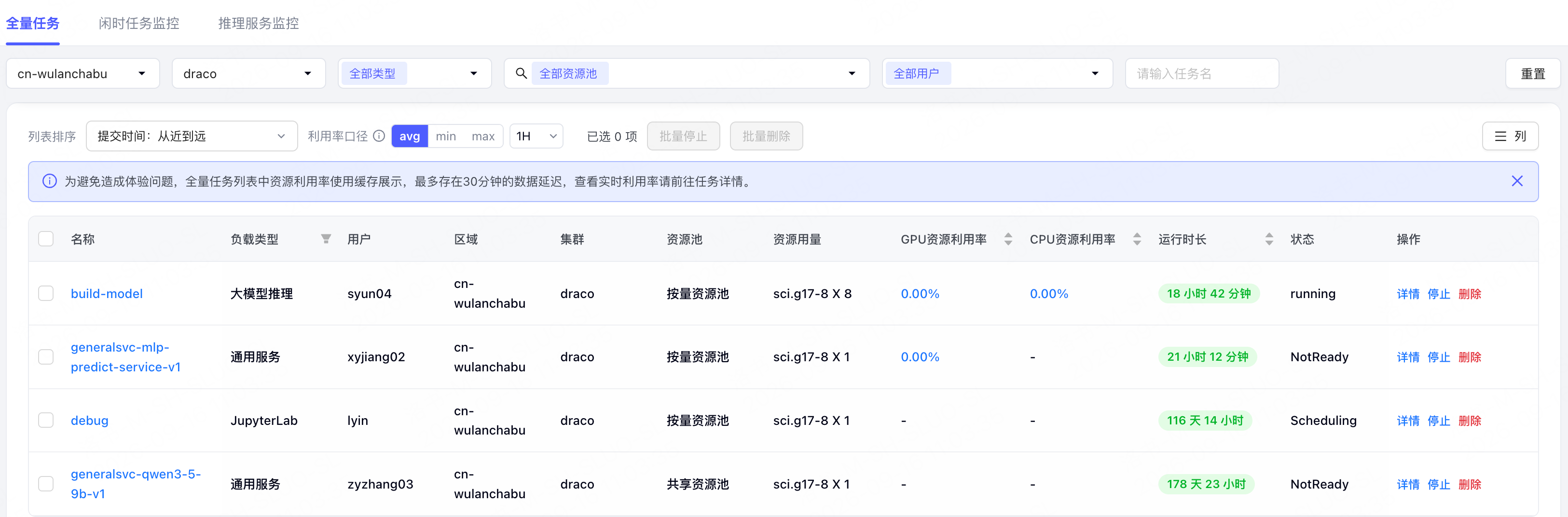Image resolution: width=1568 pixels, height=517 pixels.
Task: Open the cn-wulanchabu region dropdown
Action: 83,74
